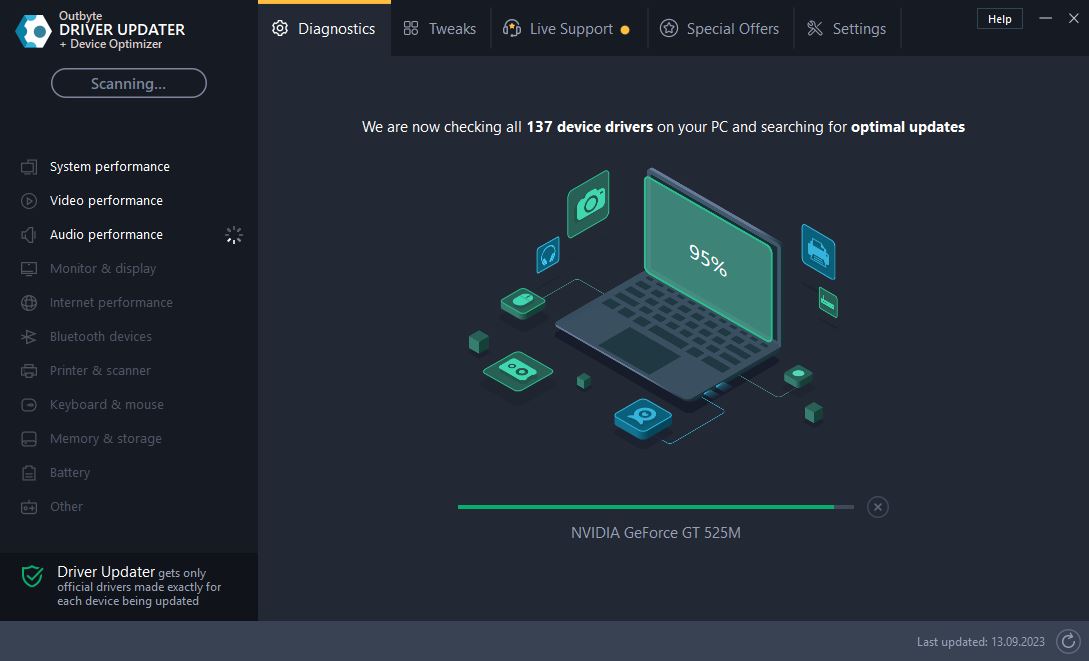The image size is (1089, 661).
Task: Click the Last updated: 13.09.2023 text
Action: click(x=981, y=642)
